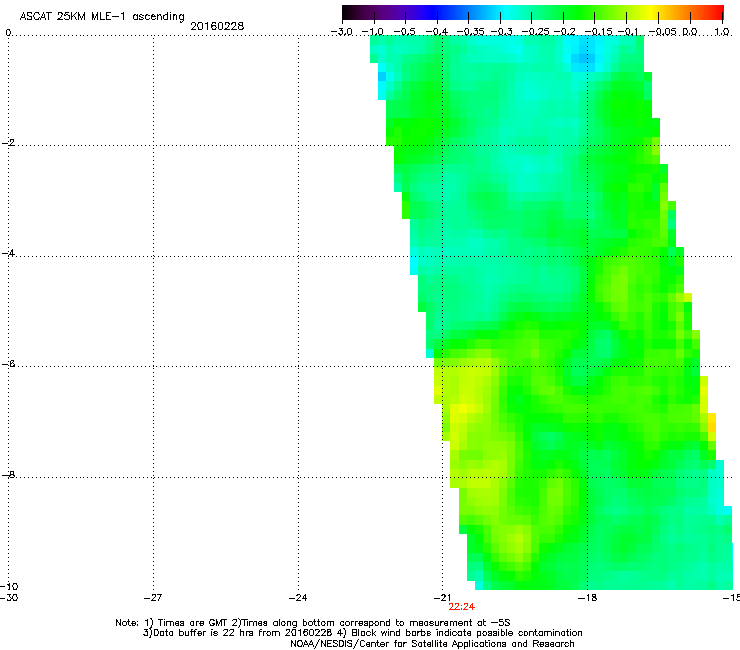Click the red timestamp 22:24
740x650 pixels.
(462, 607)
